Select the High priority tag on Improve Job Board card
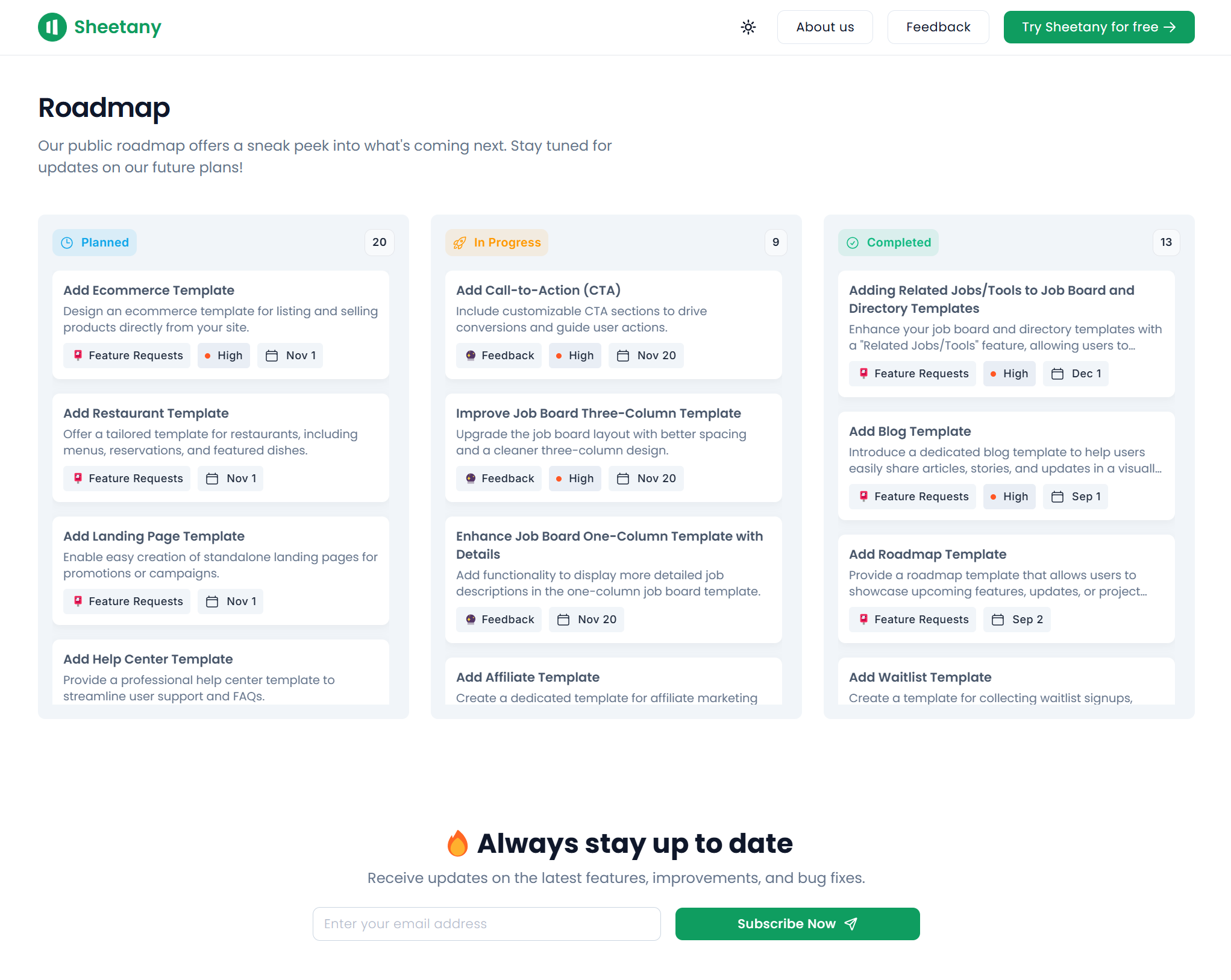The image size is (1231, 980). tap(575, 478)
